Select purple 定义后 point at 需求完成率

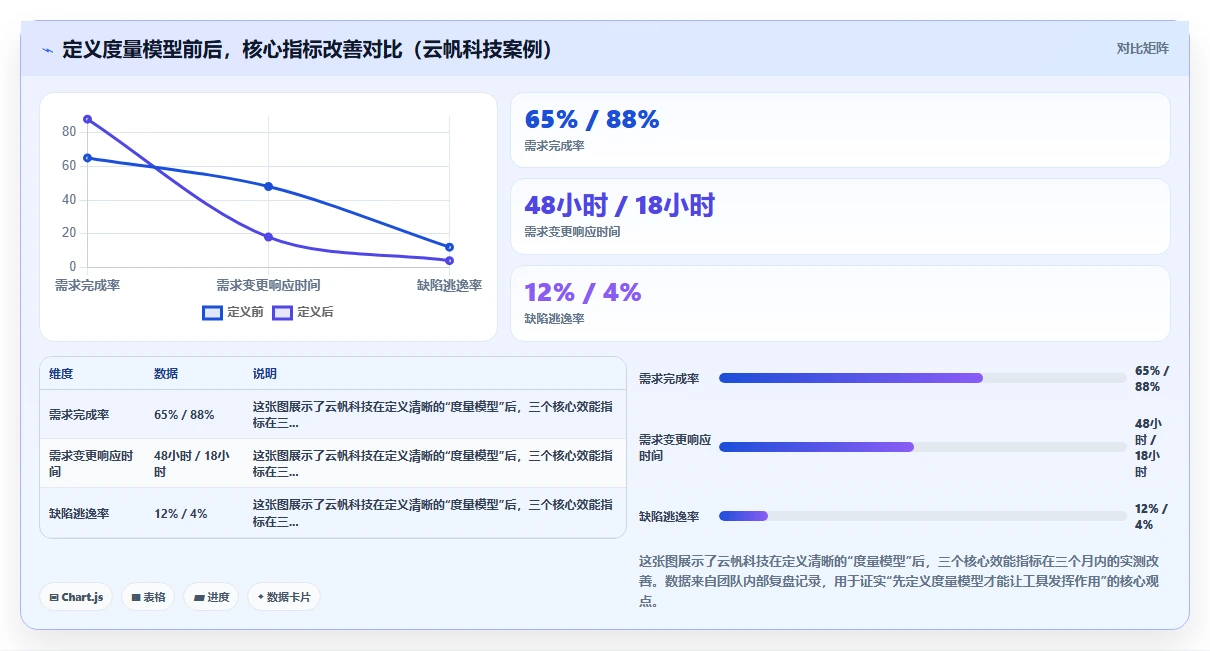[88, 119]
